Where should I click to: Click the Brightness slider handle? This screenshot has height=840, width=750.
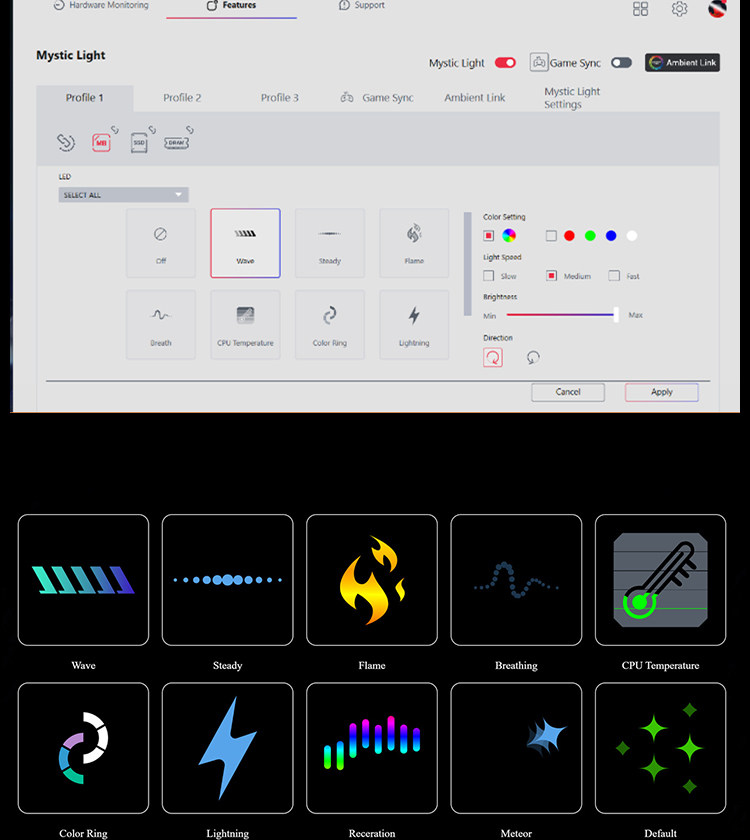(616, 315)
